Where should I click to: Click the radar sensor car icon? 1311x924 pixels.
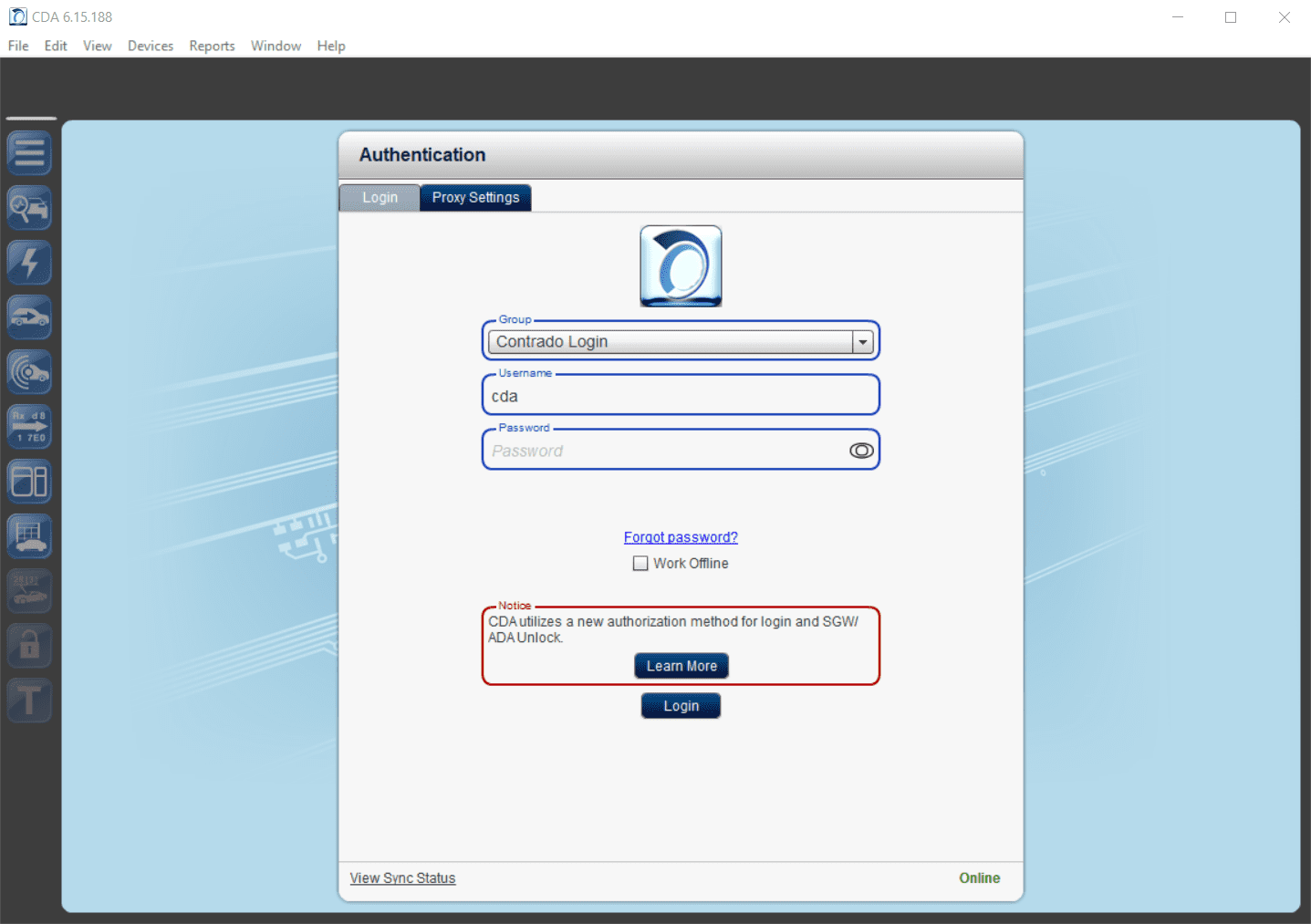pyautogui.click(x=29, y=372)
